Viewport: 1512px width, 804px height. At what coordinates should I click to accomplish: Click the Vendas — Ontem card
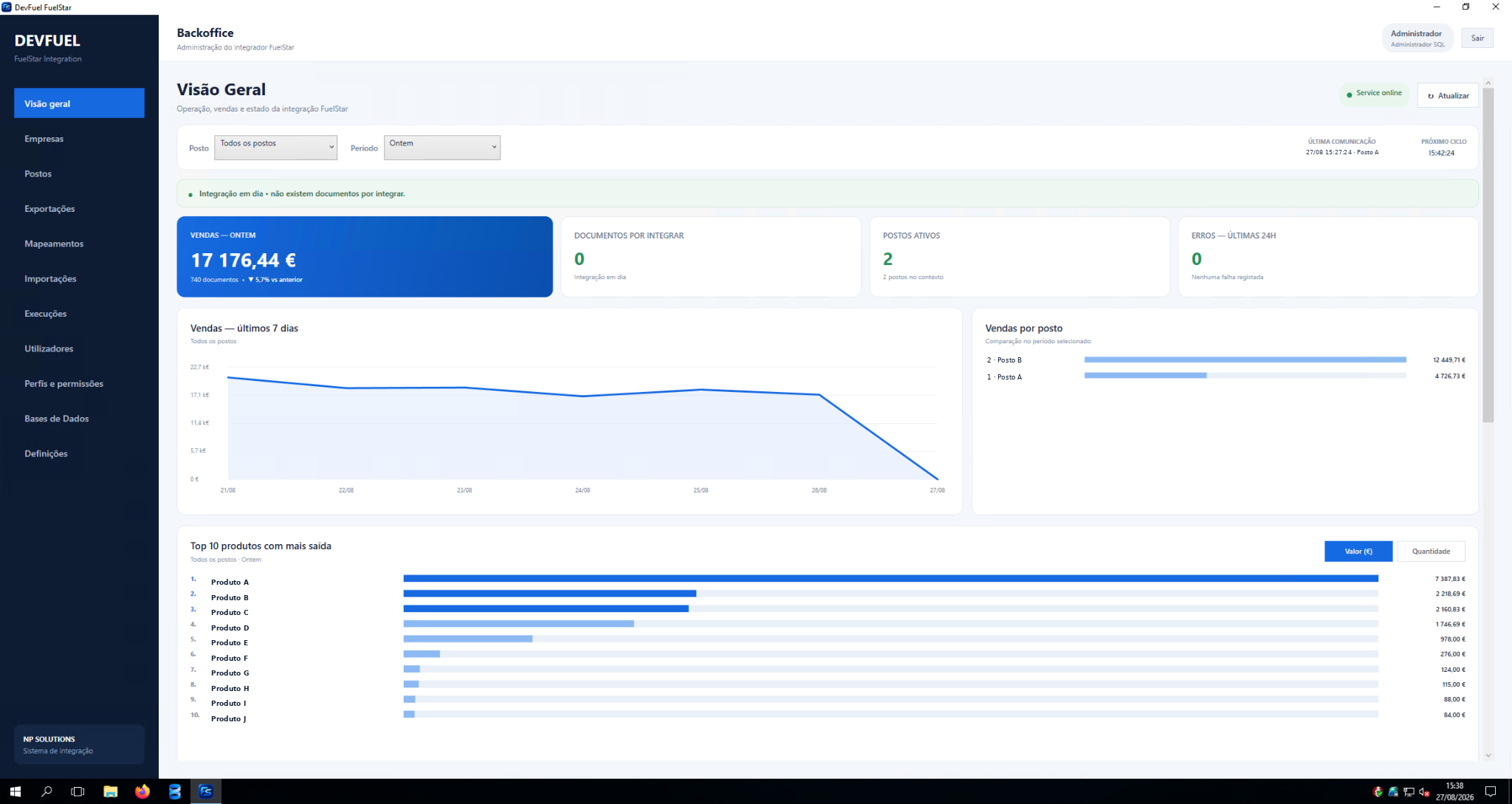365,256
